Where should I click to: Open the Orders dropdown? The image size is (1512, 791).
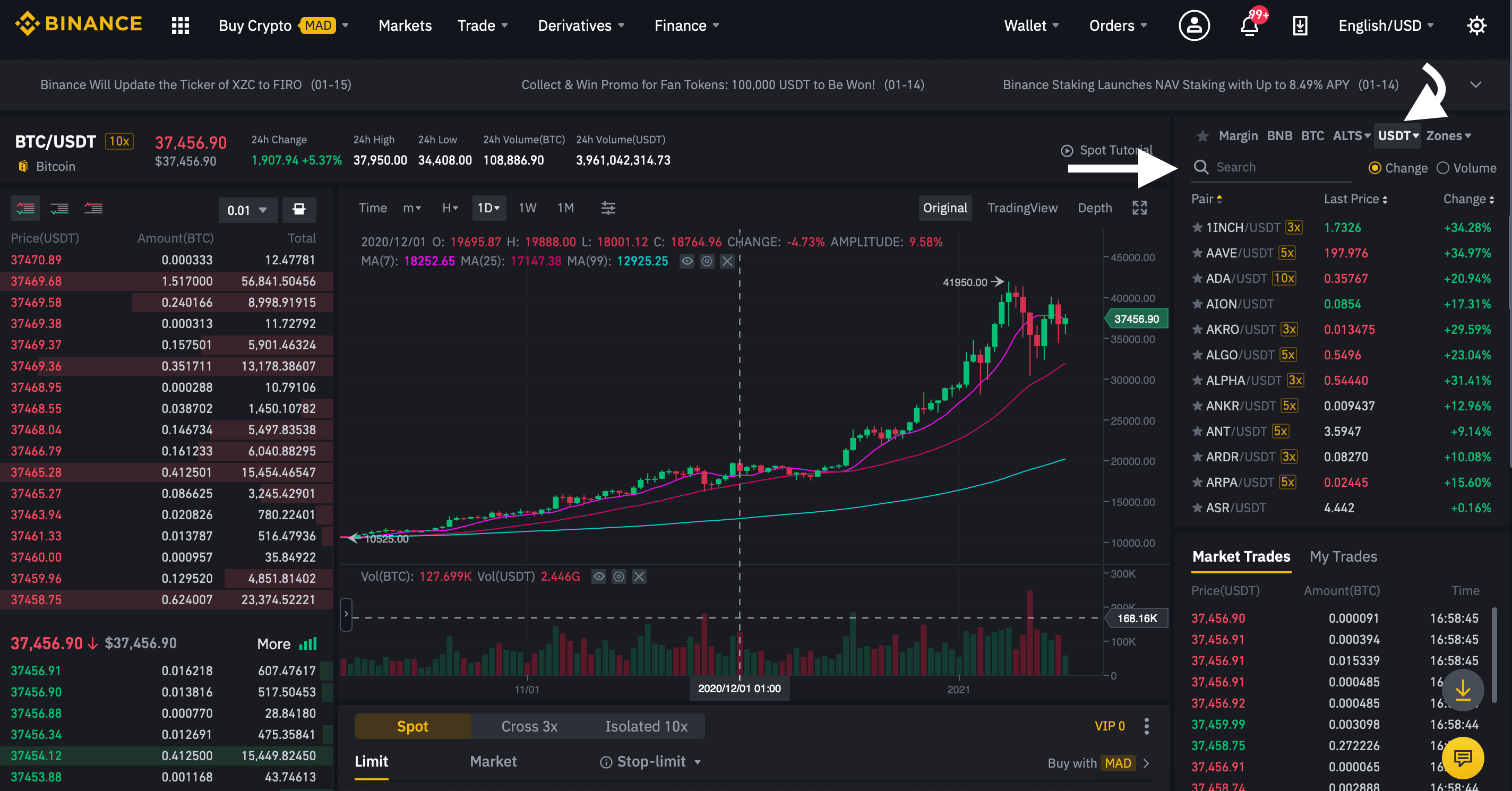[x=1118, y=25]
